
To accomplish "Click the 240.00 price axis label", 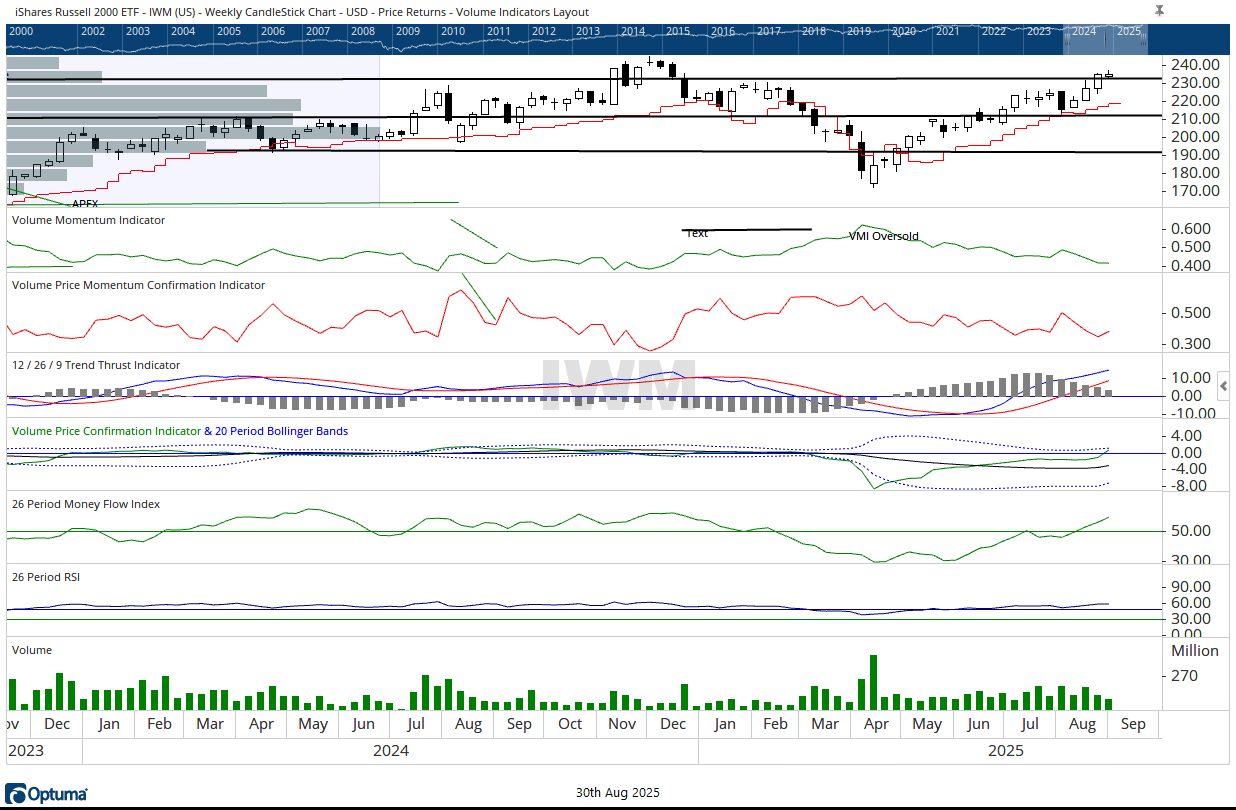I will pos(1194,65).
